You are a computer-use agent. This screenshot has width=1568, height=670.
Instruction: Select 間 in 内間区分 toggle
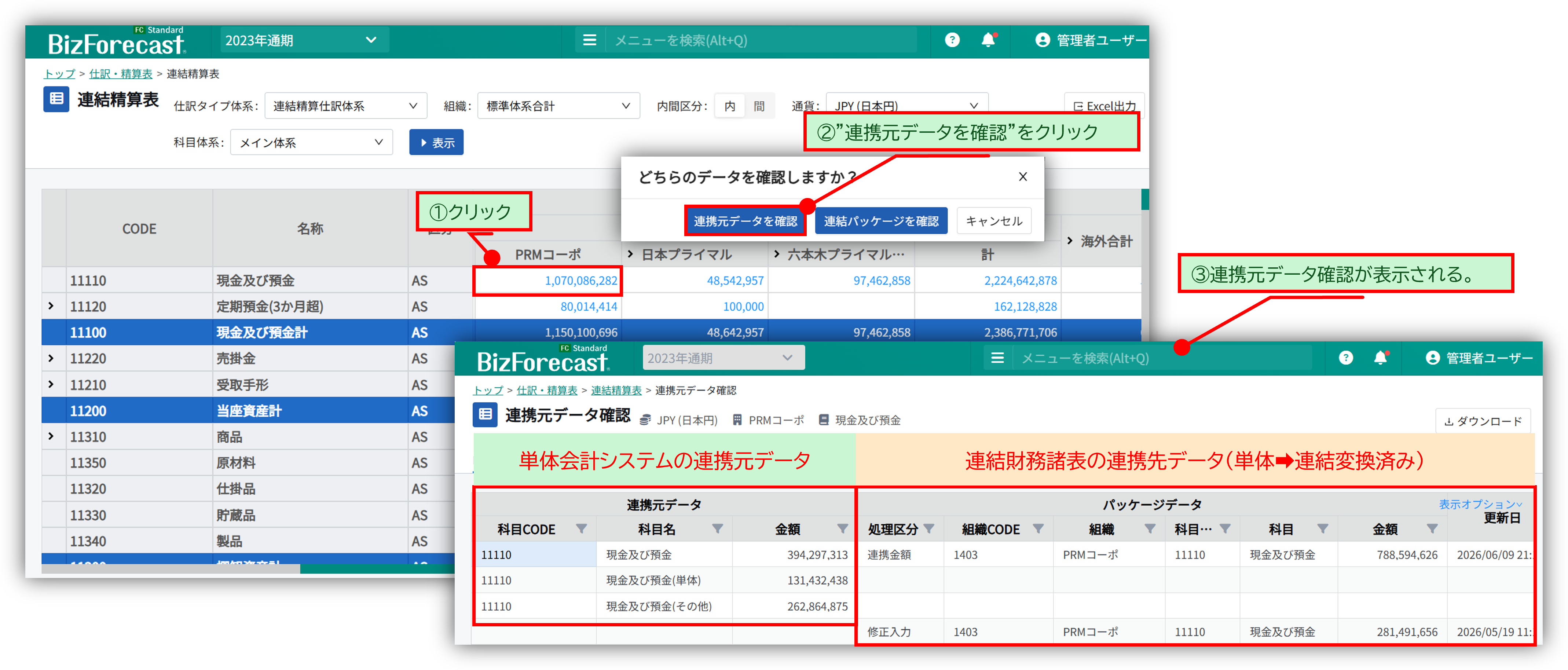759,106
